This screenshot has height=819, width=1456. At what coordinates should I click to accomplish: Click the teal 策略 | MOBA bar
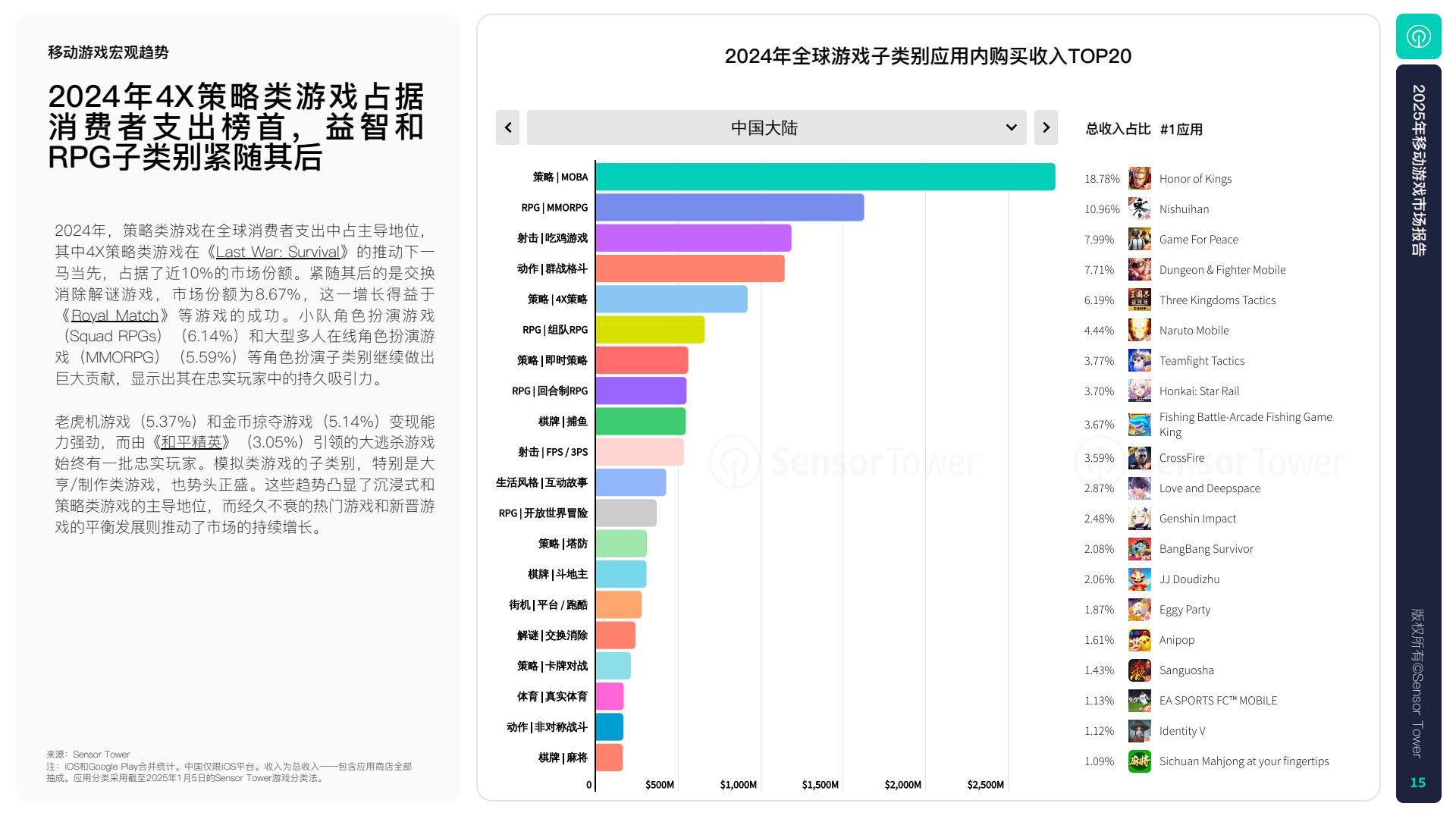point(825,177)
